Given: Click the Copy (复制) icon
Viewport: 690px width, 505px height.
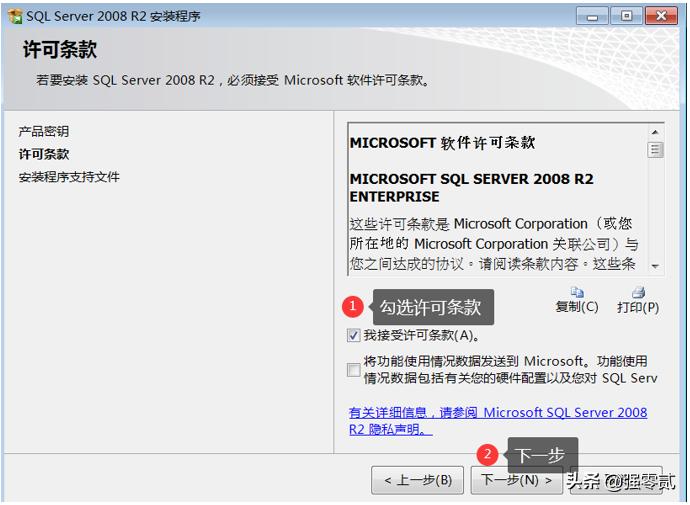Looking at the screenshot, I should point(577,292).
